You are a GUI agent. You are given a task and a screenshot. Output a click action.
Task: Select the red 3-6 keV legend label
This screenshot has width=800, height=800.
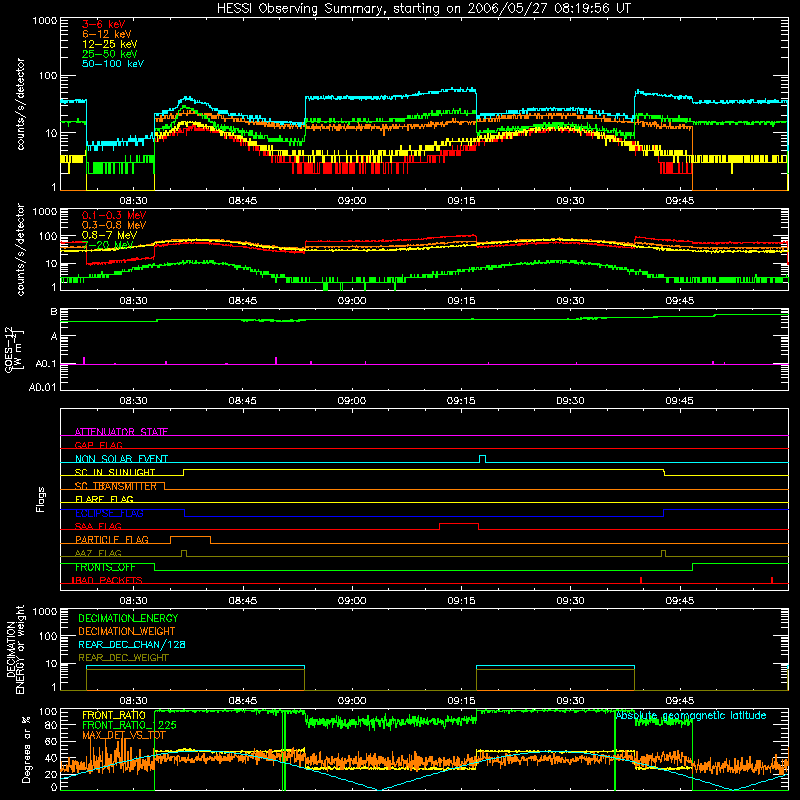coord(104,24)
